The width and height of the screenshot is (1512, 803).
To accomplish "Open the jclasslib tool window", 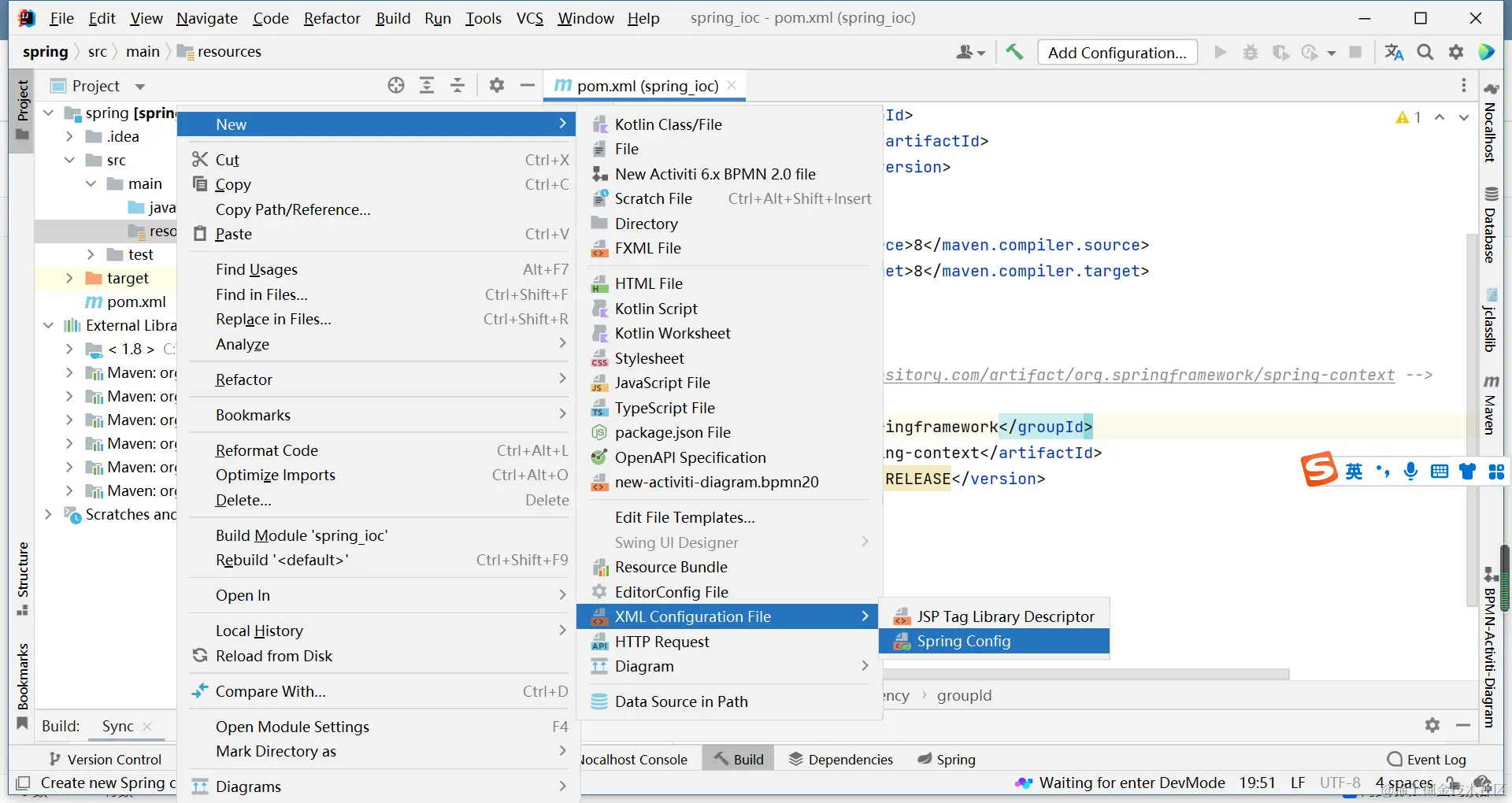I will (1491, 320).
